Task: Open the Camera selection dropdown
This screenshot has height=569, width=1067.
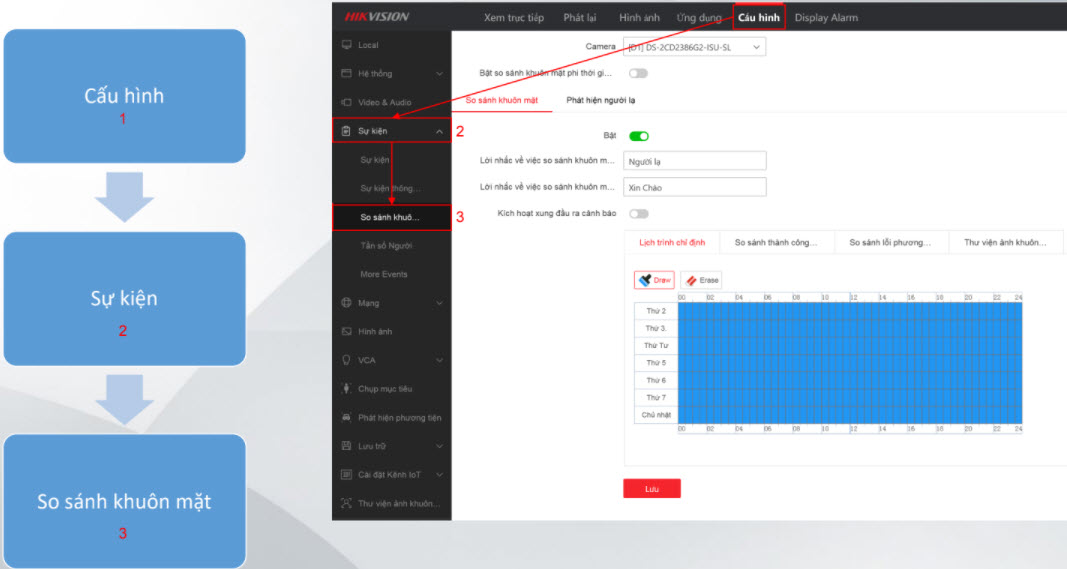Action: pos(693,46)
